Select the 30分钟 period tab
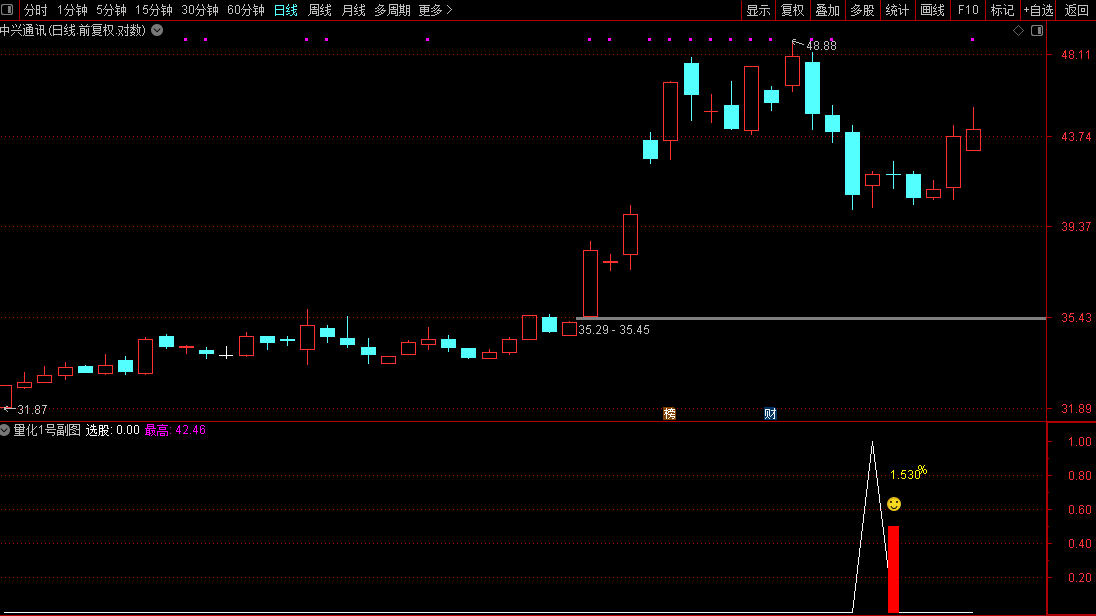 click(200, 10)
